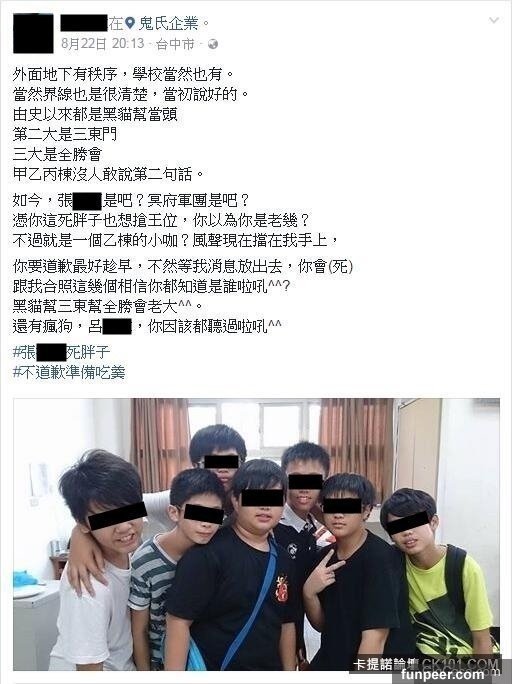Click the location pin icon beside 鬼氏企業

coord(130,23)
